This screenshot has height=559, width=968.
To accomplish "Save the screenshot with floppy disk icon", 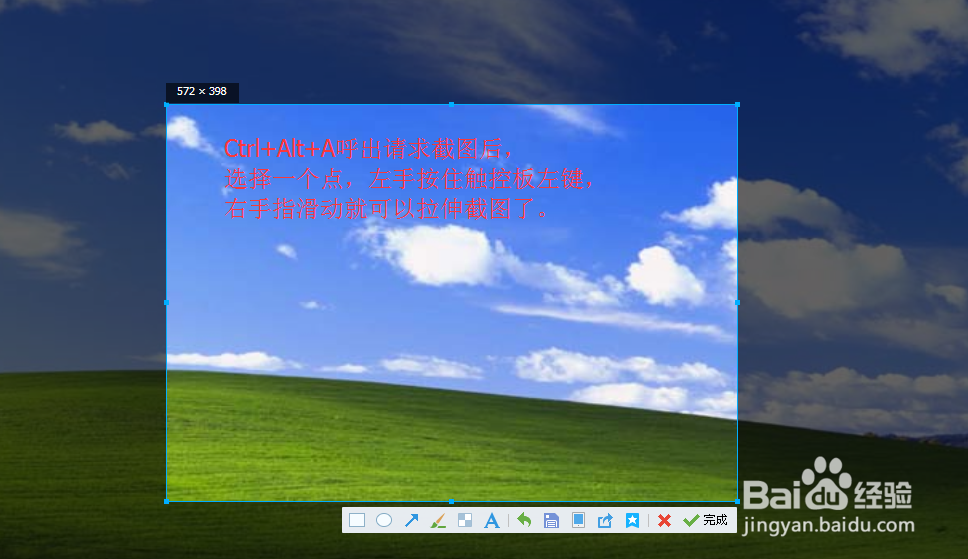I will (x=551, y=520).
